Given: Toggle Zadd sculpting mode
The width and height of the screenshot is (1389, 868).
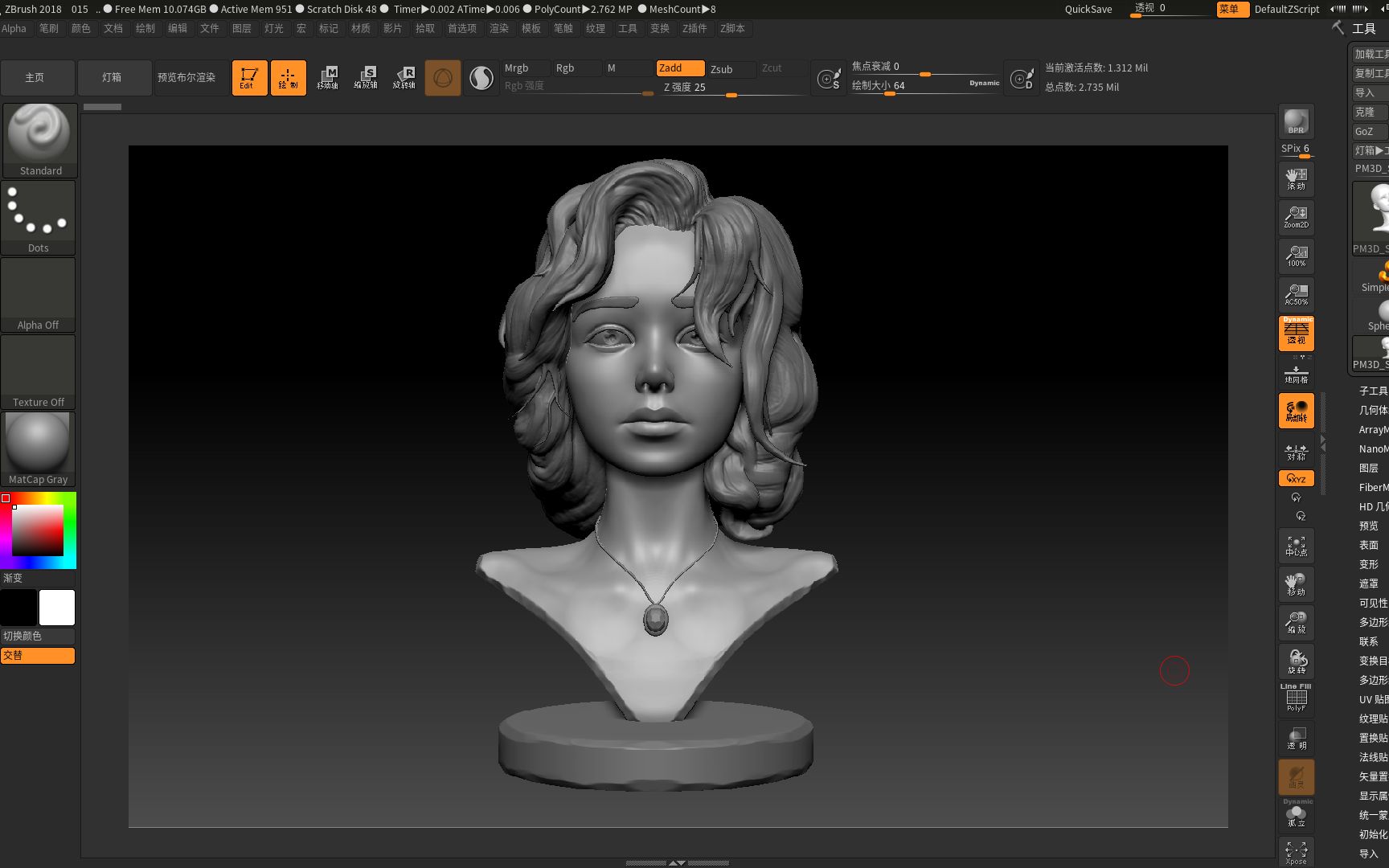Looking at the screenshot, I should 679,68.
